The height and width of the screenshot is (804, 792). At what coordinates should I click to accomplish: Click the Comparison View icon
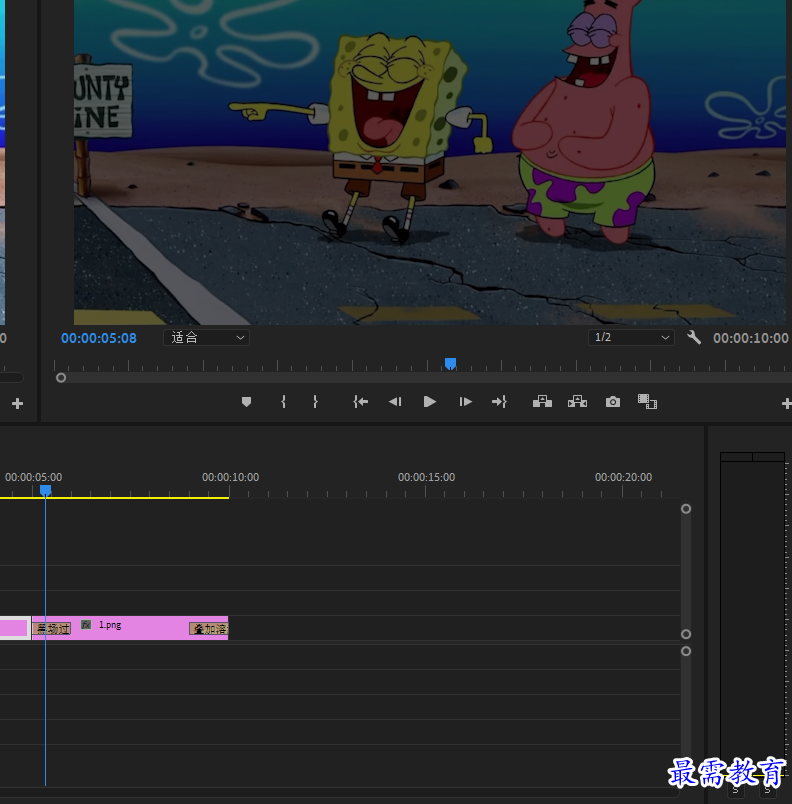647,401
